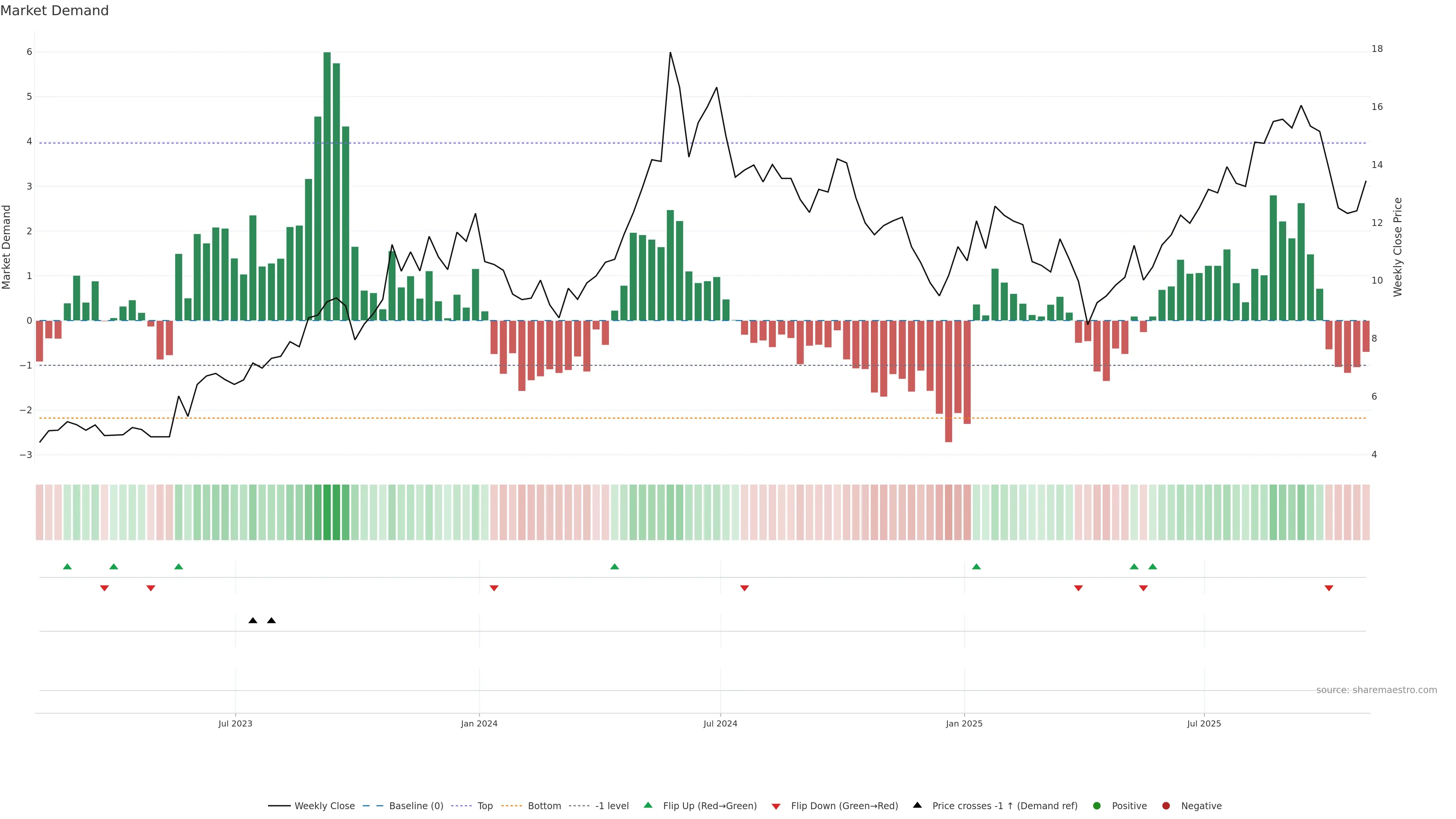Toggle the Top legend line entry
The width and height of the screenshot is (1456, 819).
(485, 805)
